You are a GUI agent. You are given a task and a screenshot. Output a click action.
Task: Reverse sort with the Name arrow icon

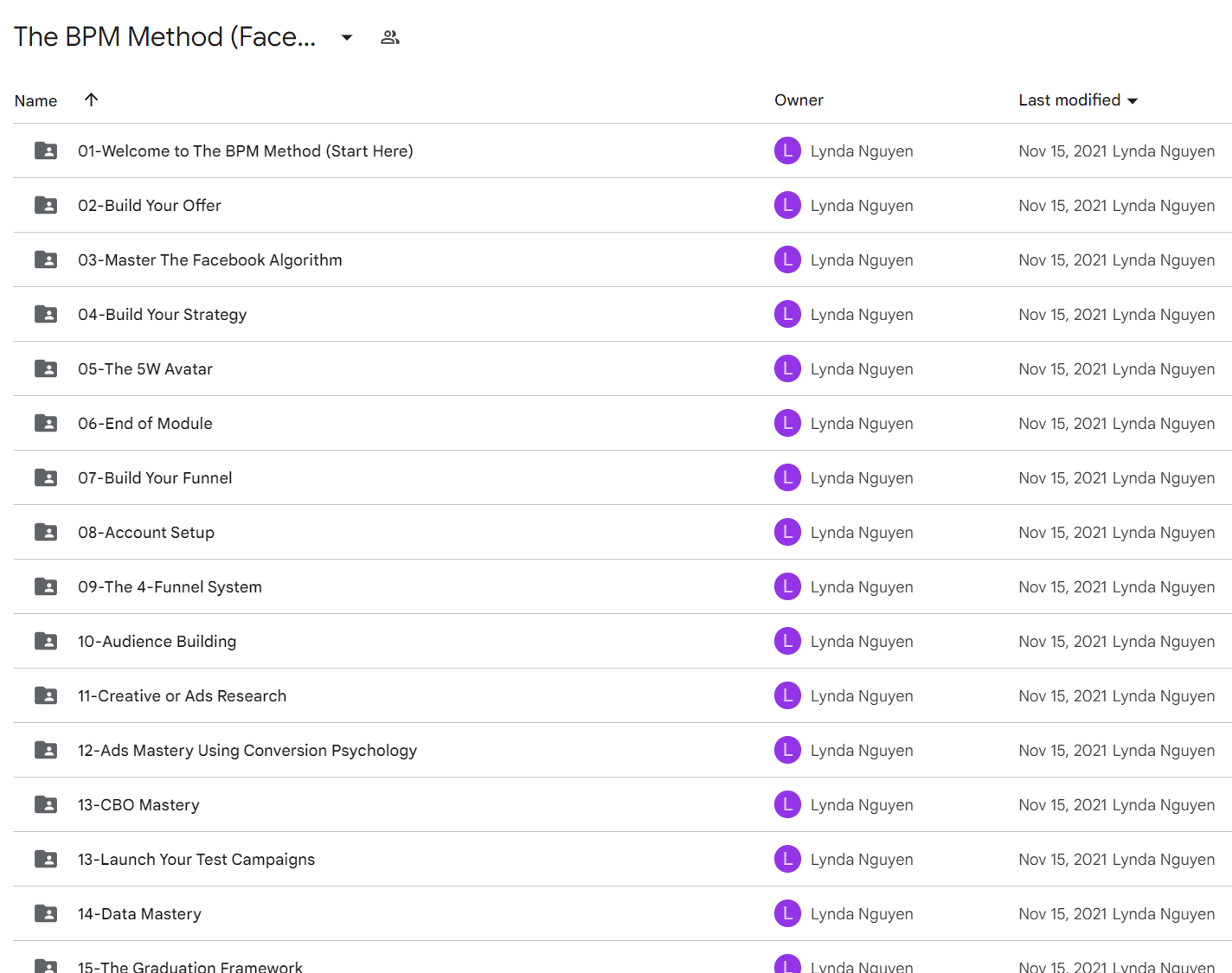coord(91,99)
